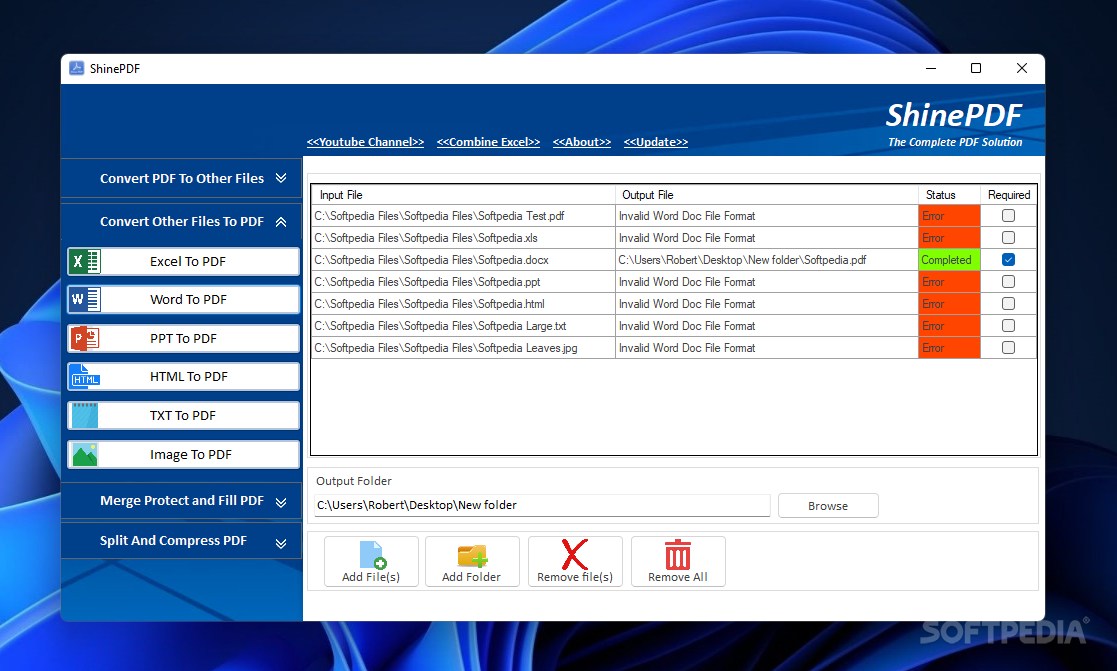This screenshot has height=671, width=1117.
Task: Tick Required checkbox for Softpedia Test.pdf
Action: coord(1008,216)
